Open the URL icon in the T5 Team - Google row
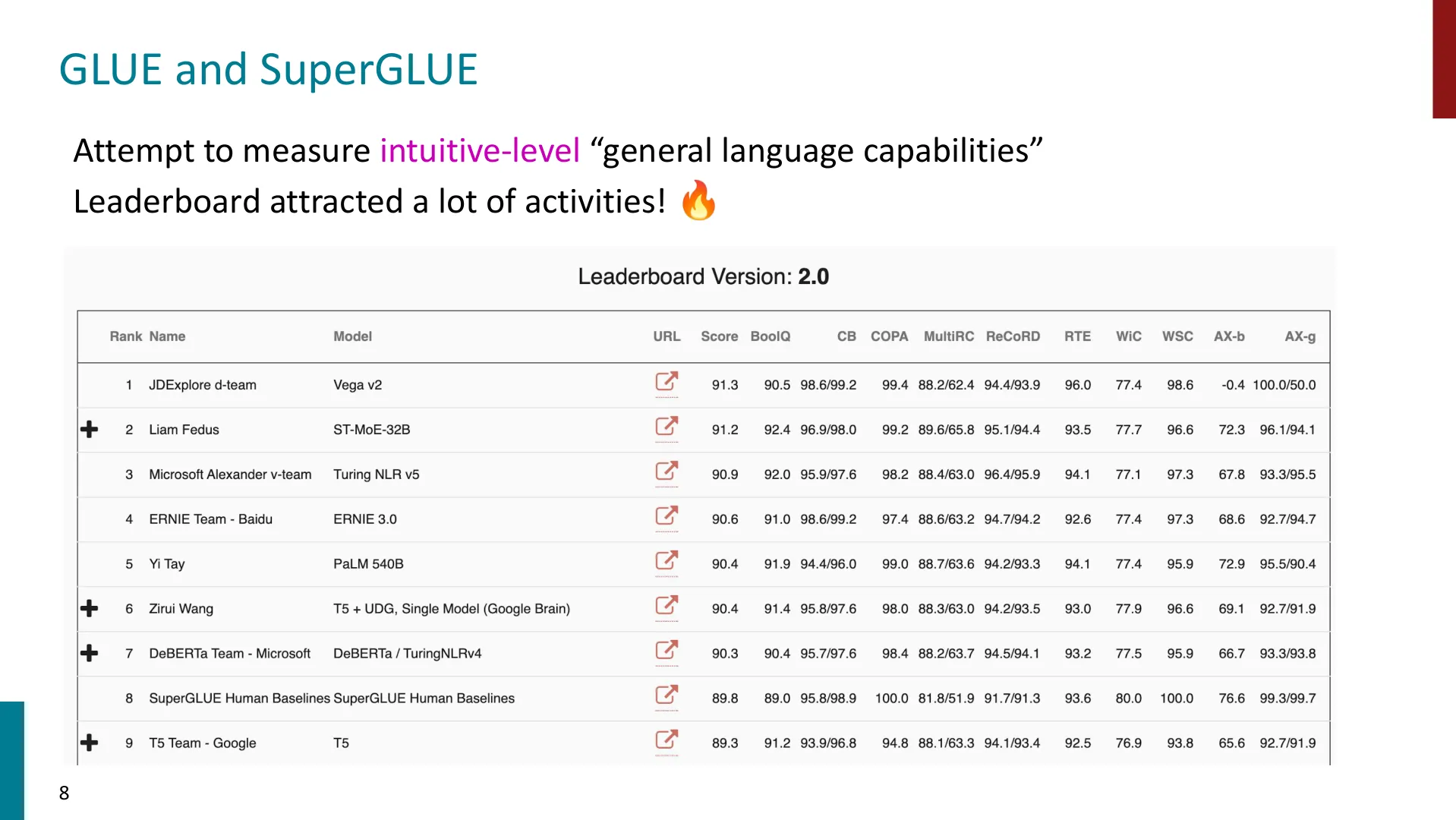This screenshot has width=1456, height=820. 667,740
